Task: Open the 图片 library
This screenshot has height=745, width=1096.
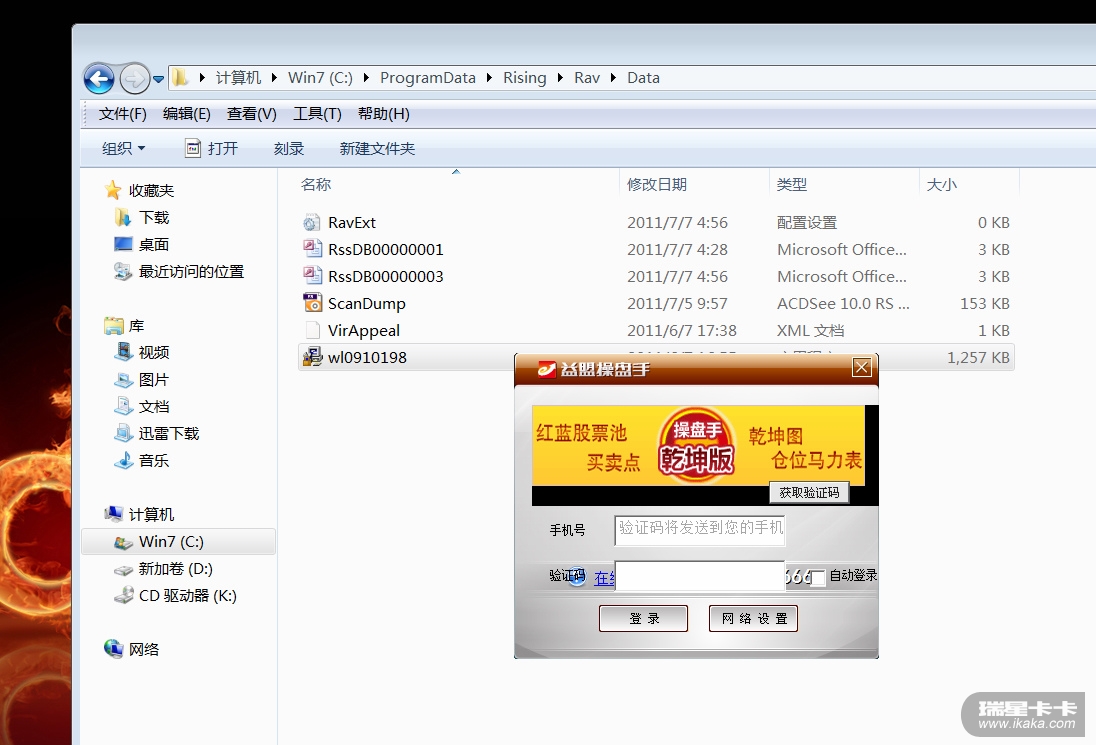Action: coord(143,379)
